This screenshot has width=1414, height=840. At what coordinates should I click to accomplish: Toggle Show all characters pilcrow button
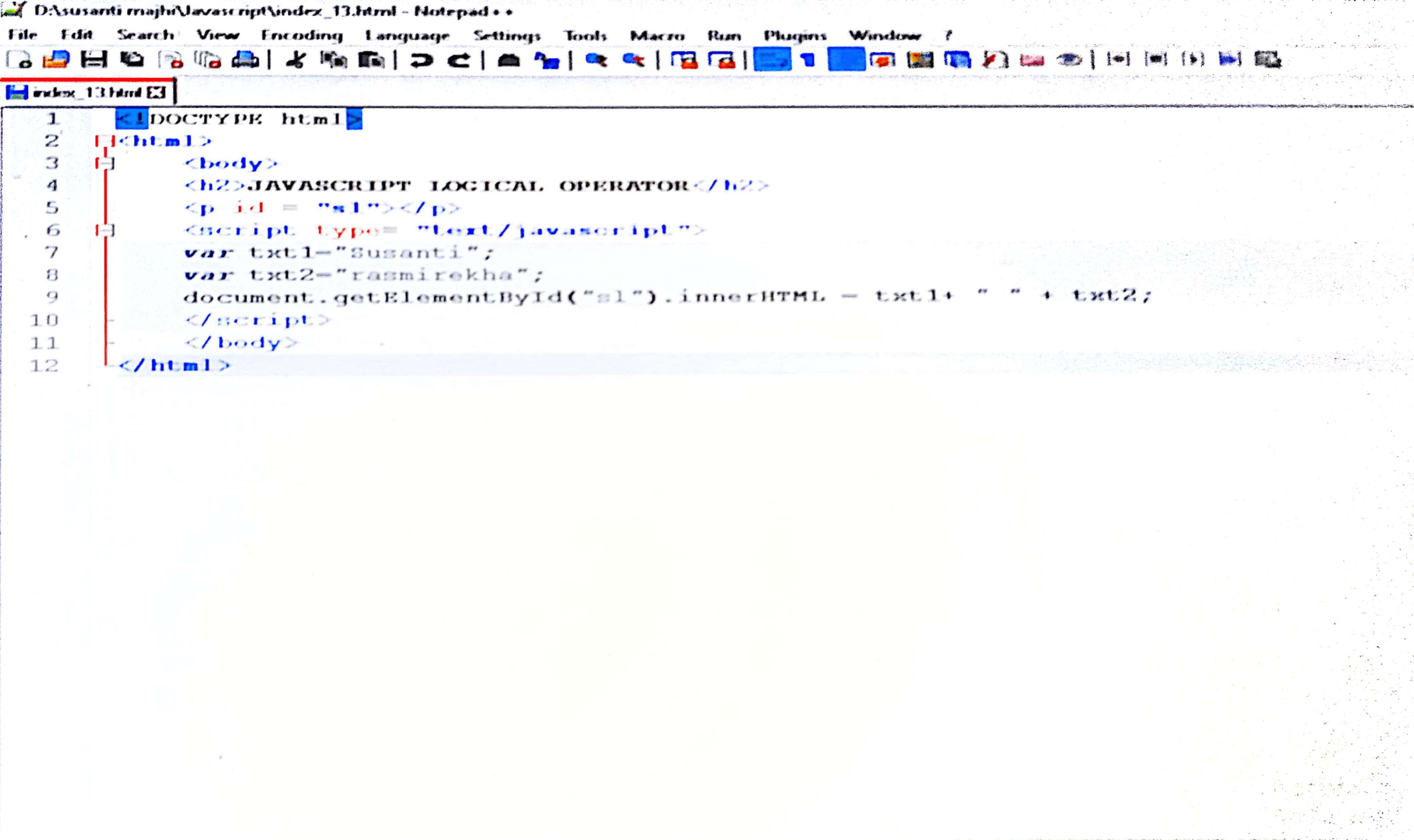click(808, 59)
